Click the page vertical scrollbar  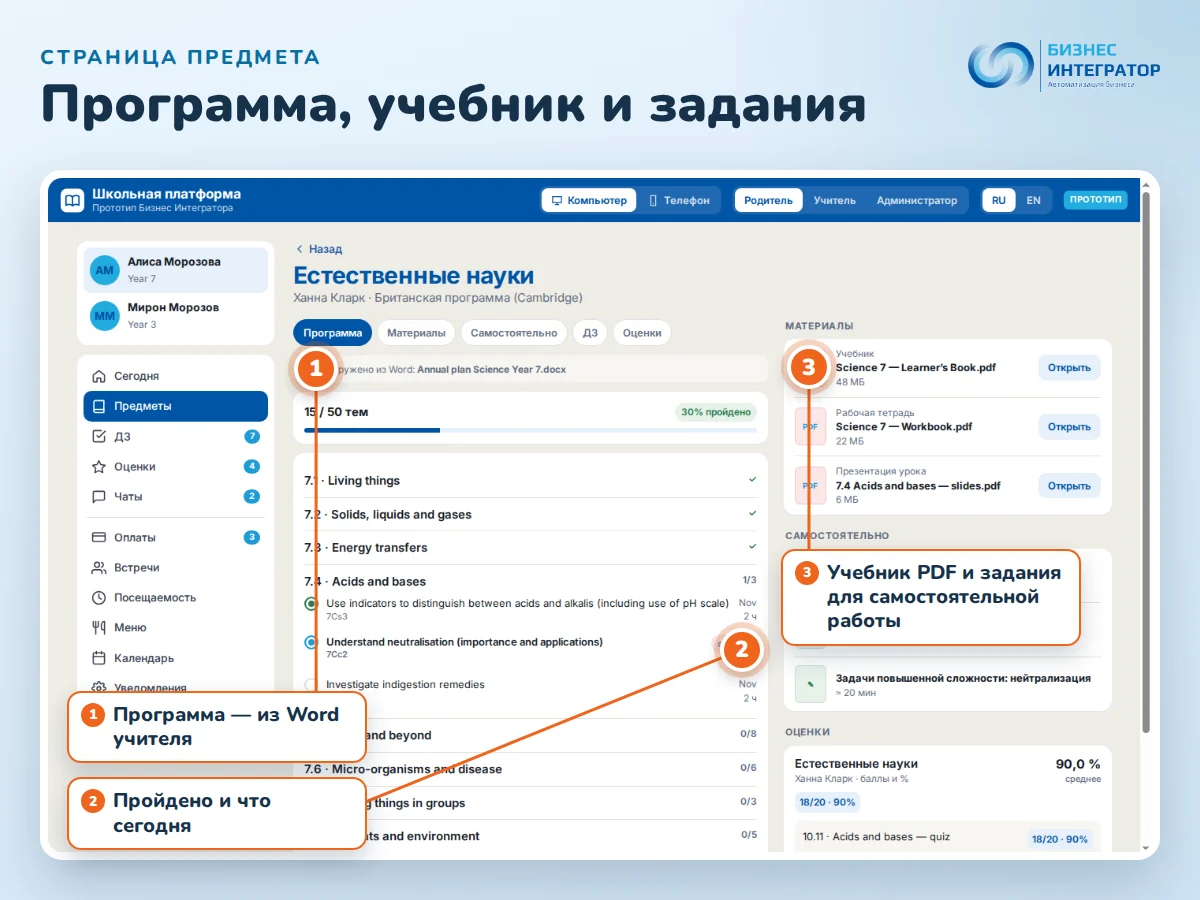1146,460
